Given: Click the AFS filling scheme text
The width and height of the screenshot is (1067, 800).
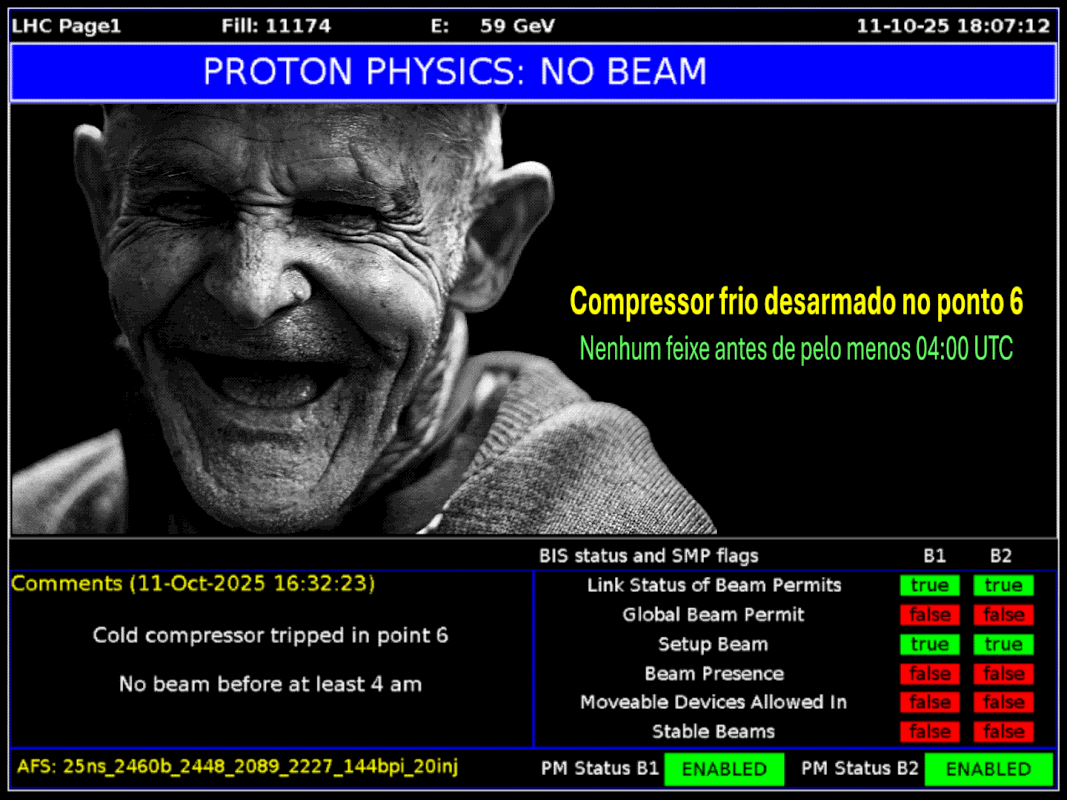Looking at the screenshot, I should tap(238, 767).
